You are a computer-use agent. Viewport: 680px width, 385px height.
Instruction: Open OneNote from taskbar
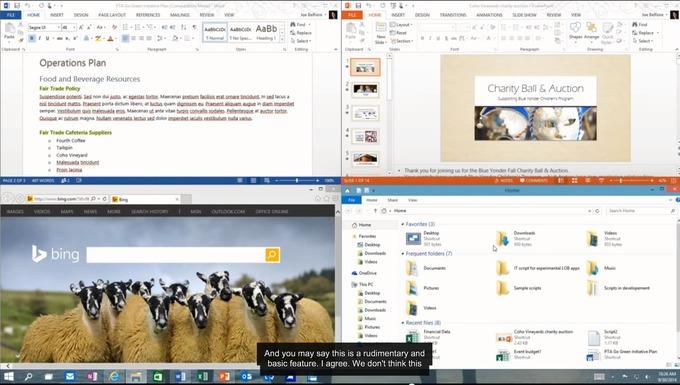click(x=92, y=376)
